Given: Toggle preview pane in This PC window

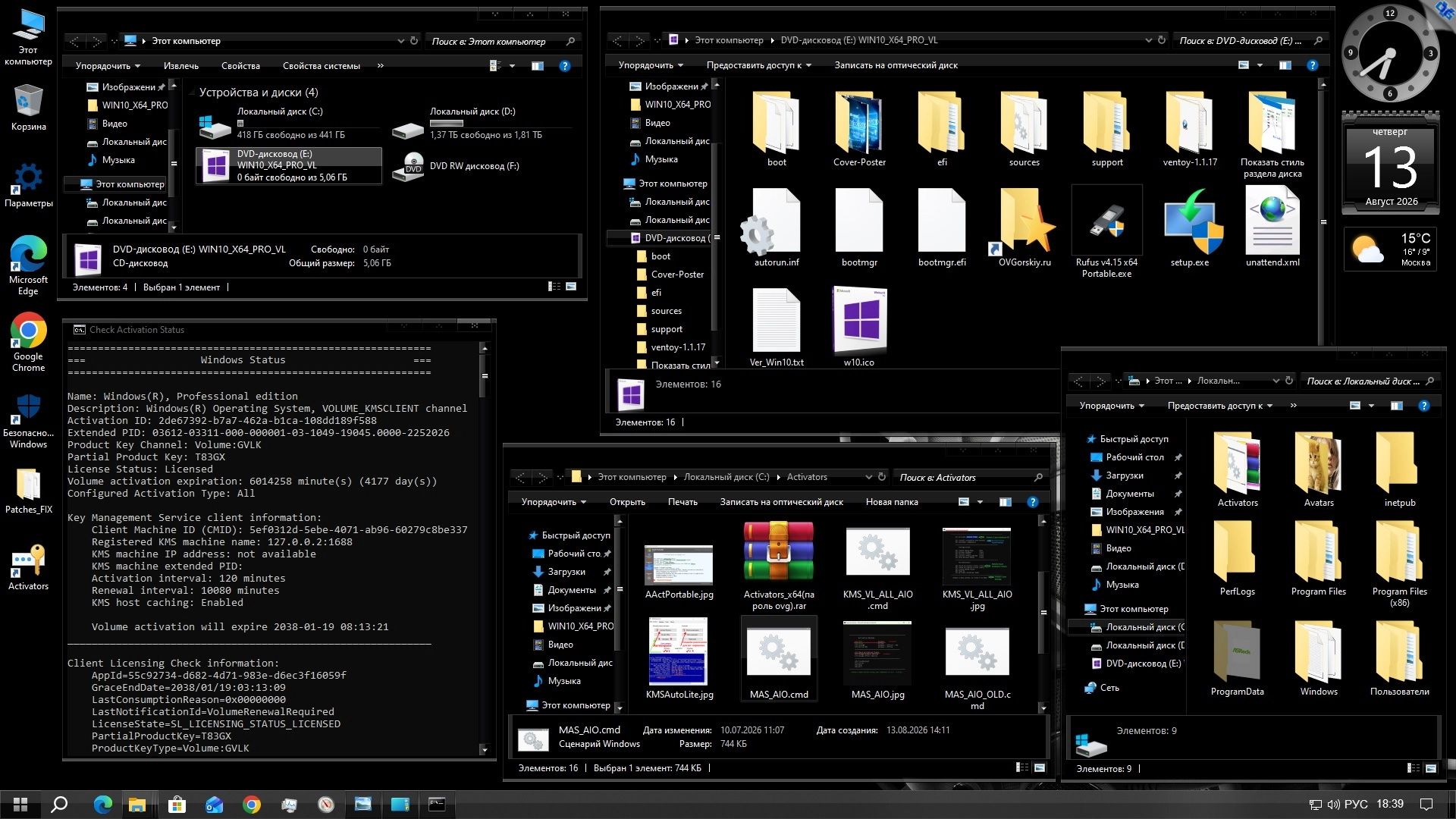Looking at the screenshot, I should click(538, 66).
